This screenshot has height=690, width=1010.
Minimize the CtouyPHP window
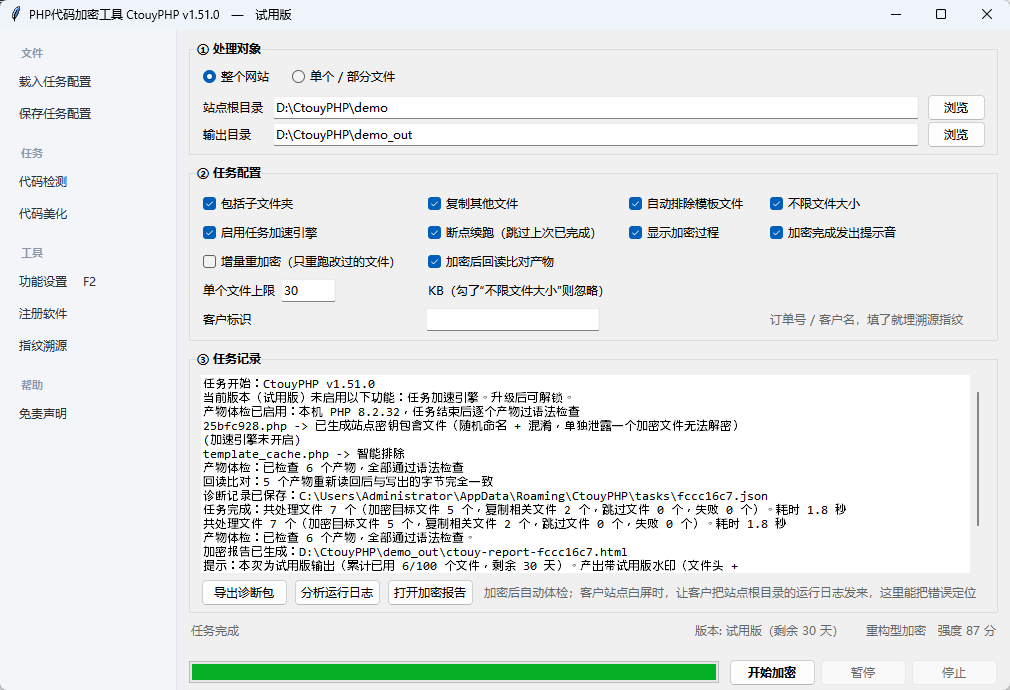[895, 14]
